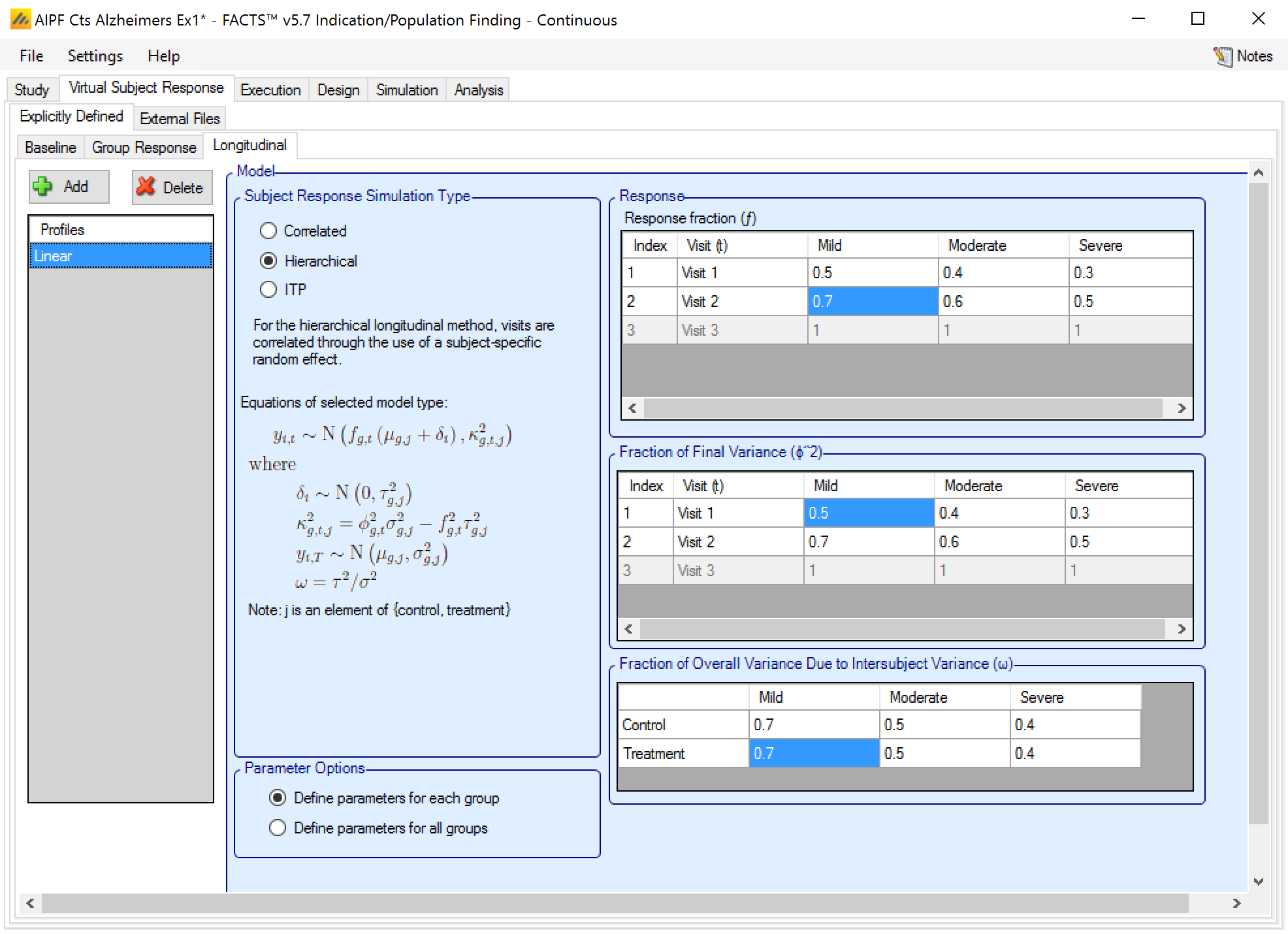Click the red X Delete icon
This screenshot has width=1288, height=934.
click(x=146, y=187)
